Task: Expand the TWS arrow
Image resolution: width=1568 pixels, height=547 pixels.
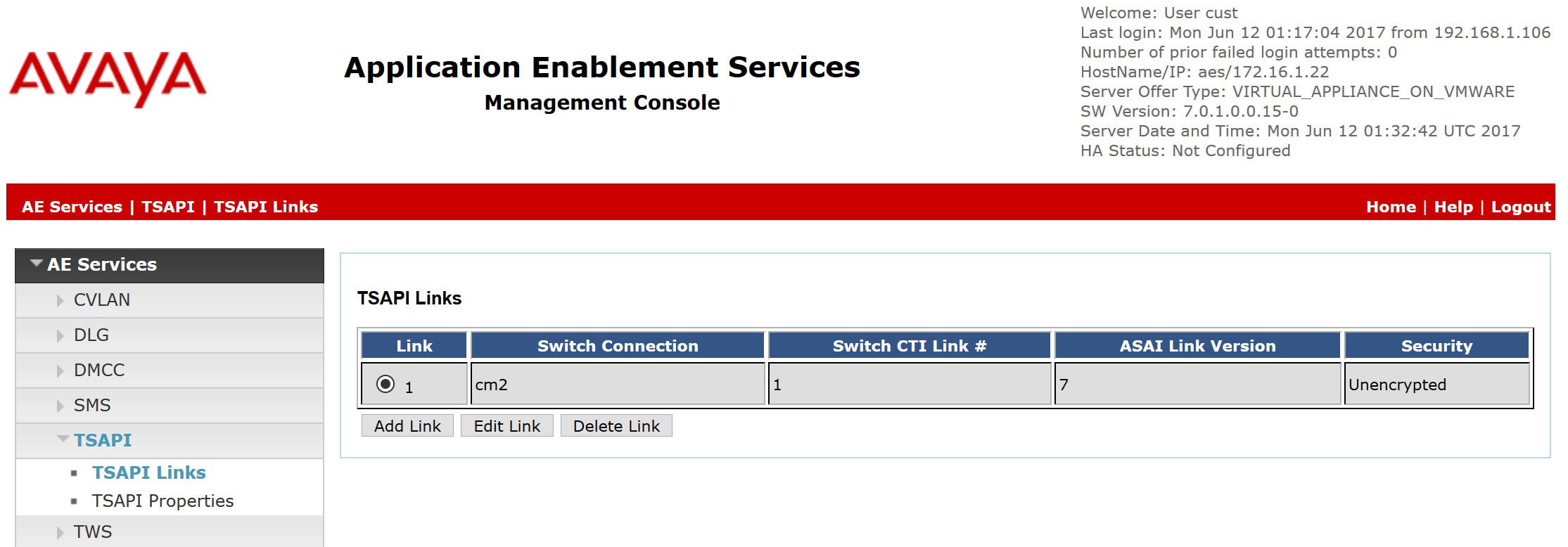Action: pyautogui.click(x=60, y=532)
